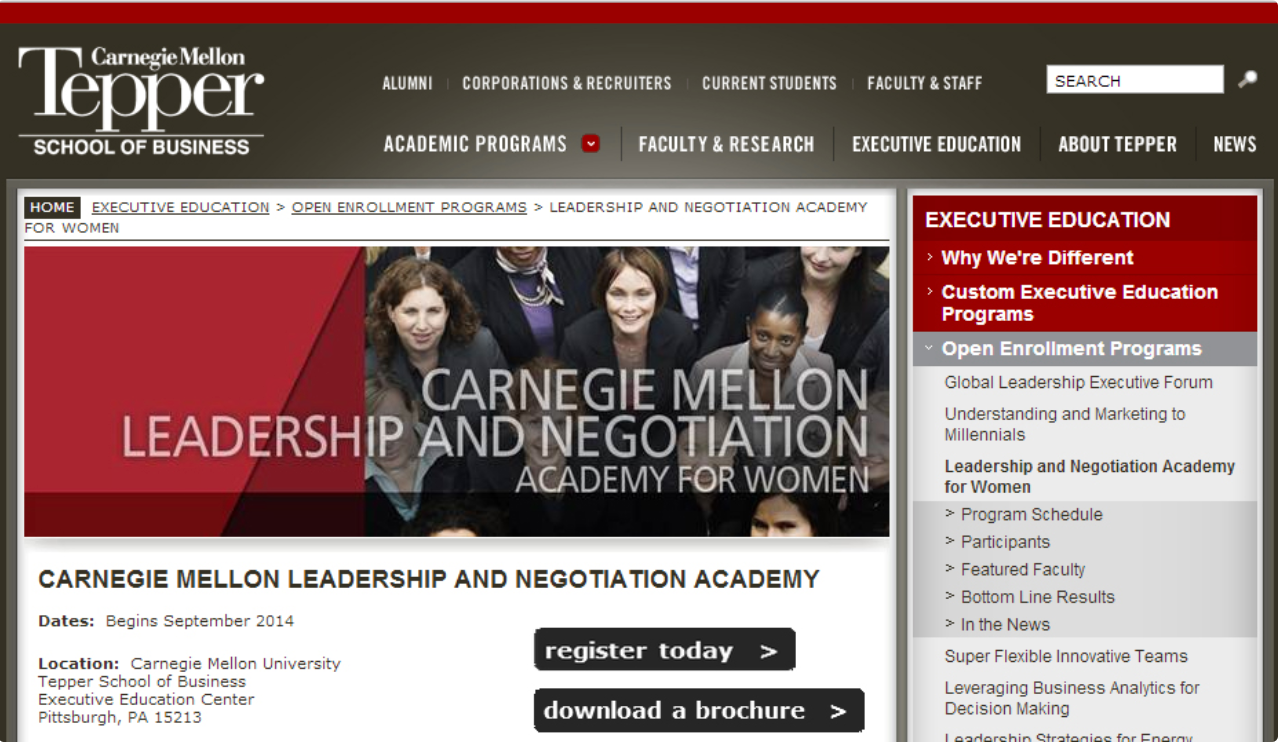Open Bottom Line Results sidebar link
The image size is (1278, 742).
point(1037,597)
